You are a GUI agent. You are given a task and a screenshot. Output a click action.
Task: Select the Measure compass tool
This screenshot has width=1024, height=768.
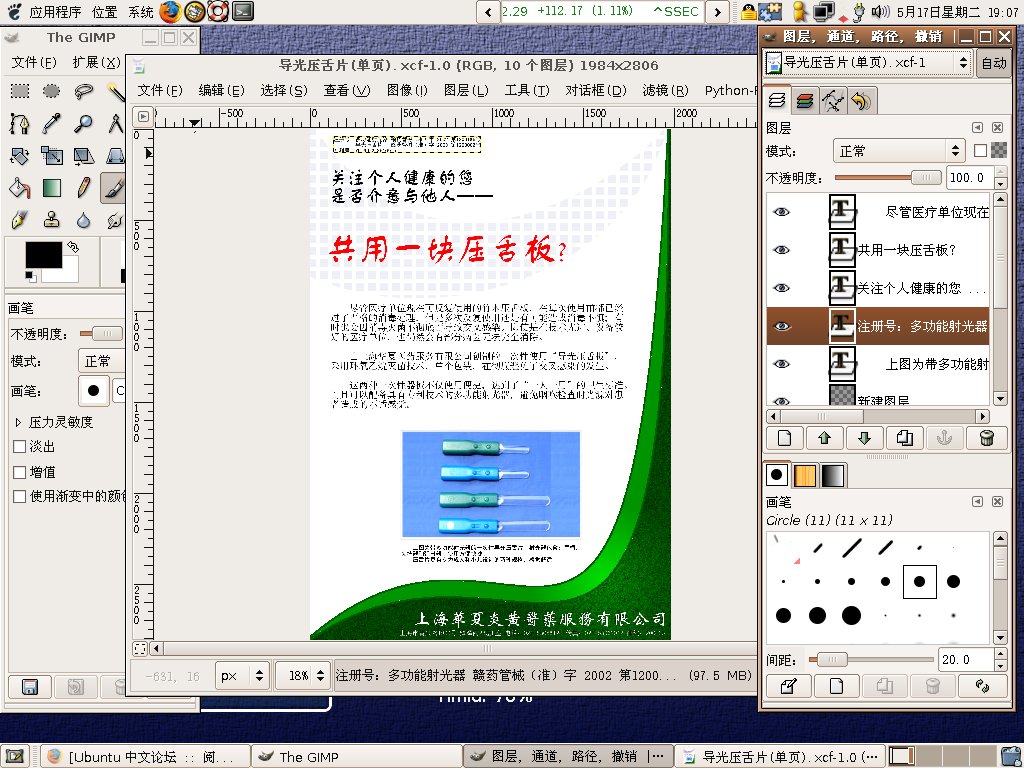point(115,123)
